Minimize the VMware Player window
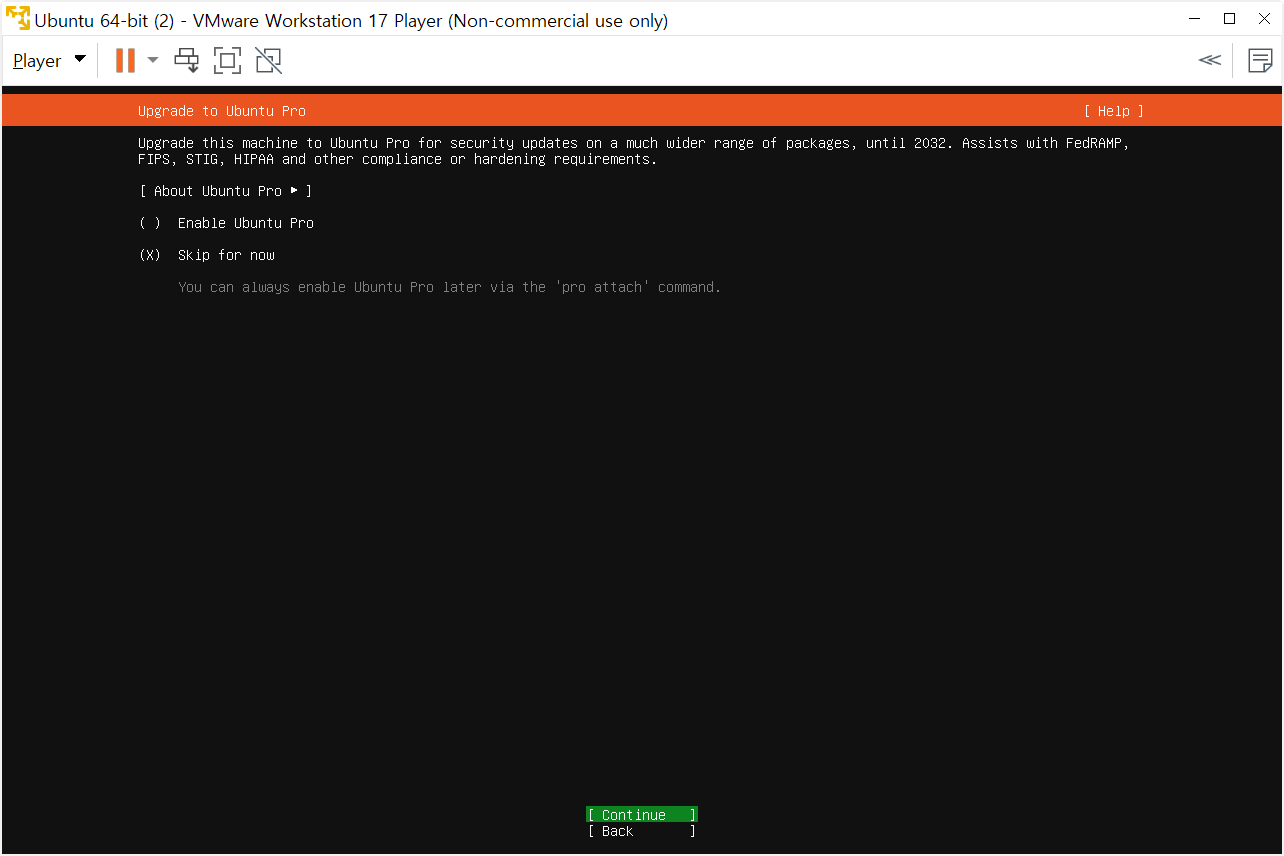Viewport: 1284px width, 856px height. pyautogui.click(x=1195, y=18)
